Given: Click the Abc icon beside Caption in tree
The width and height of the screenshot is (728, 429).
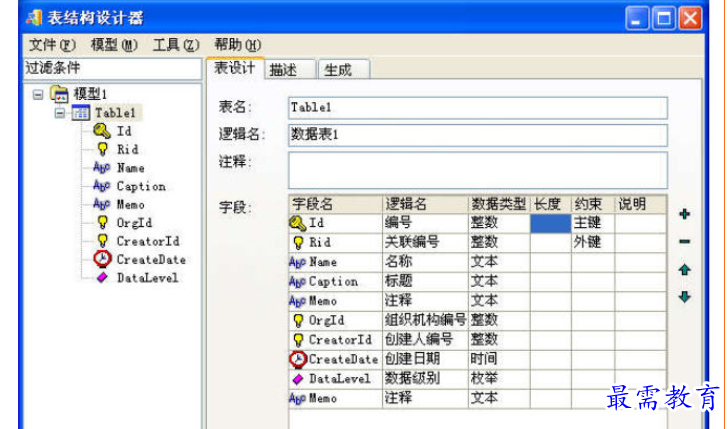Looking at the screenshot, I should pyautogui.click(x=102, y=186).
